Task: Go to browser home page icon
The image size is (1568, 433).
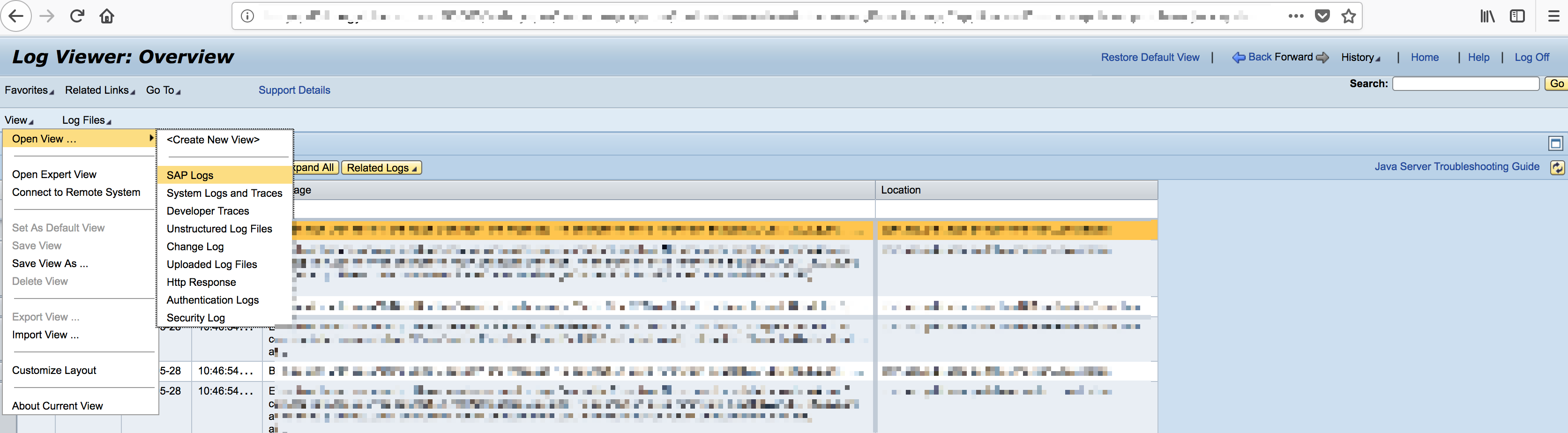Action: (107, 16)
